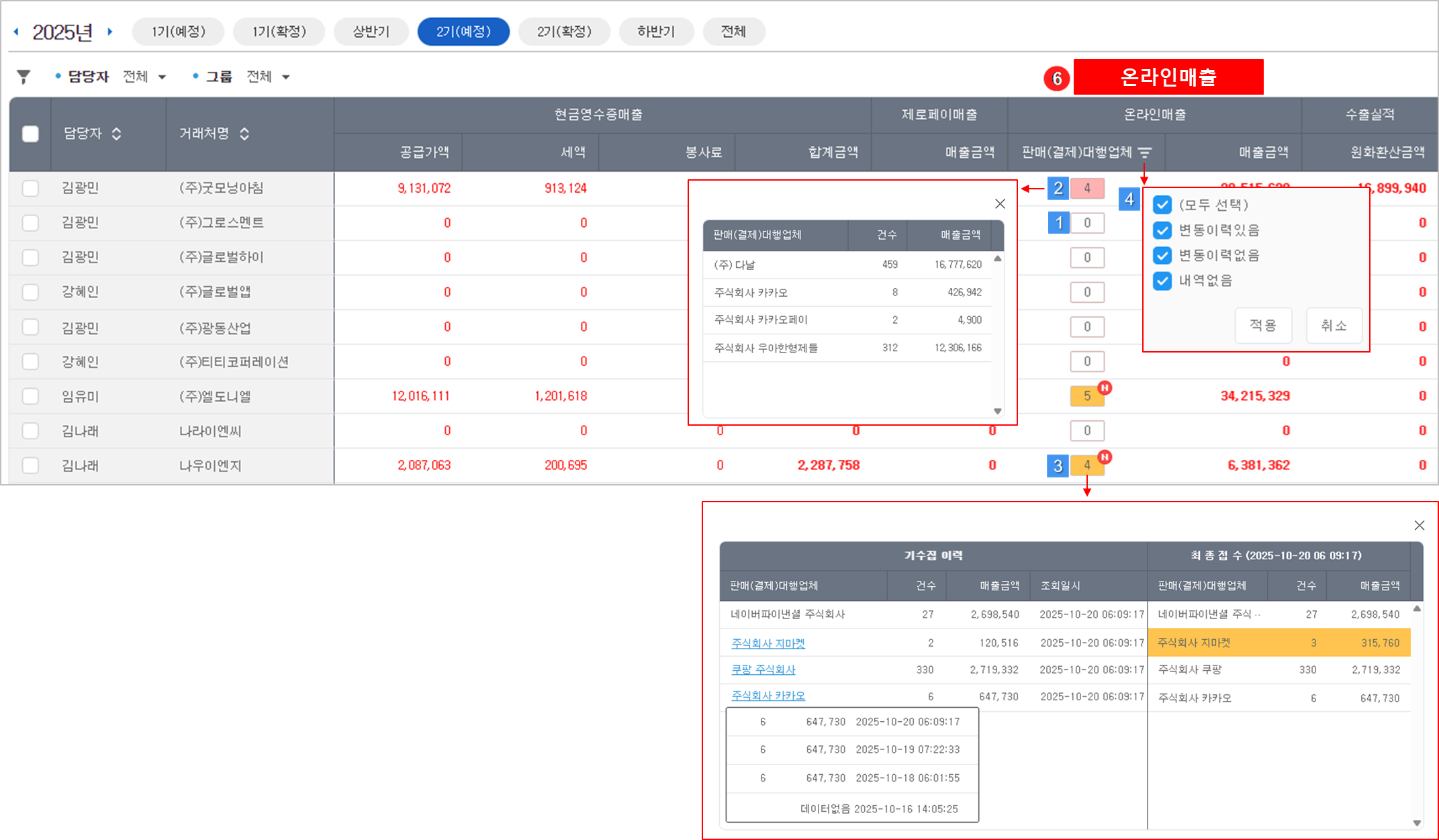Click count 0 button for 나라이엔씨
Screen dimensions: 1439x840
tap(1087, 430)
